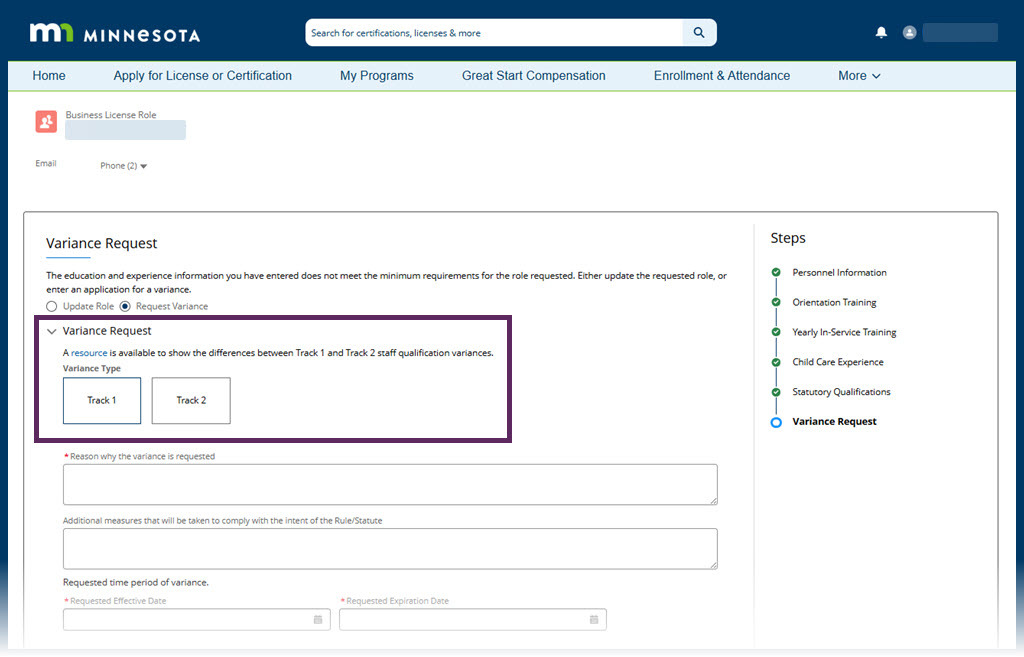
Task: Click the Email label
Action: [46, 163]
